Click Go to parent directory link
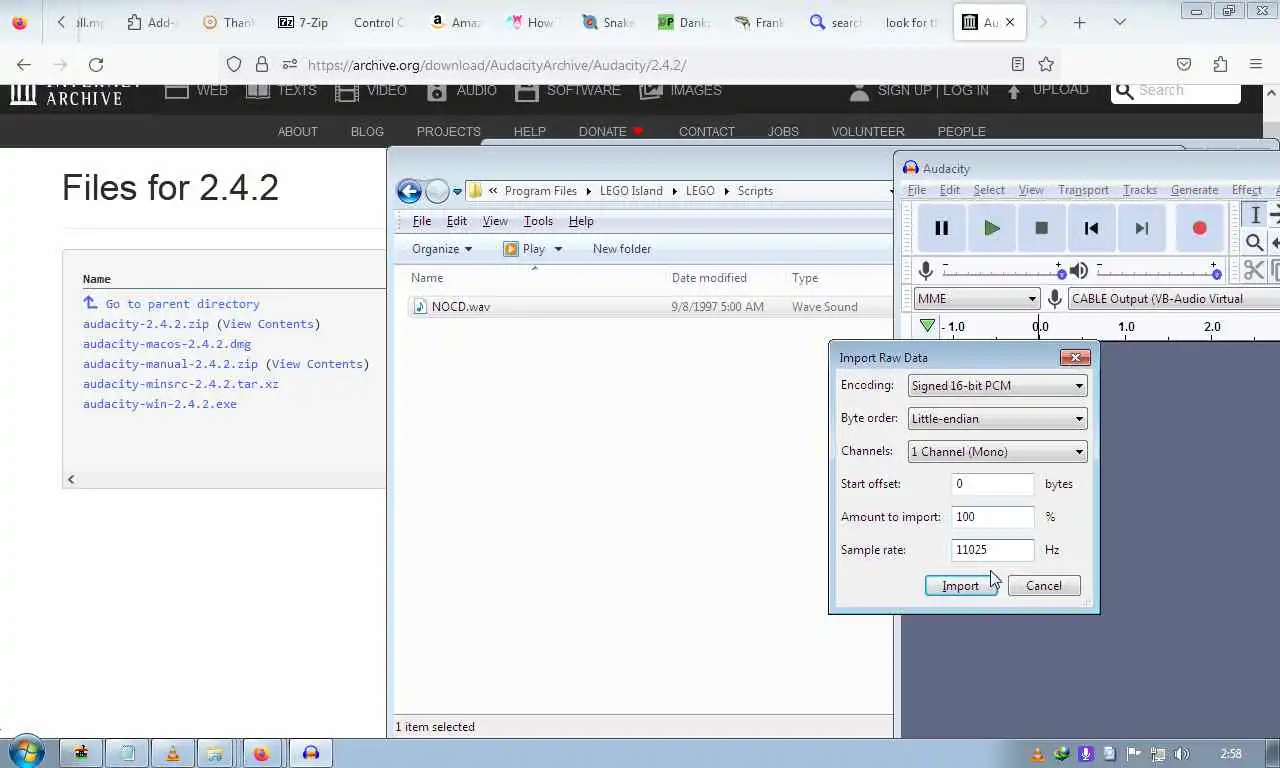1280x768 pixels. 182,304
